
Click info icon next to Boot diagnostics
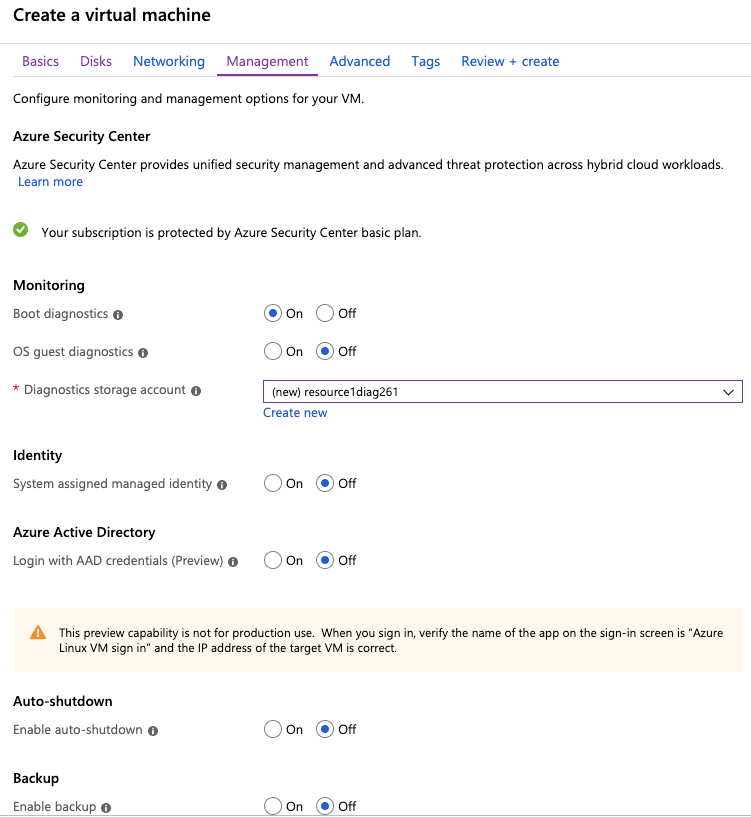tap(118, 315)
